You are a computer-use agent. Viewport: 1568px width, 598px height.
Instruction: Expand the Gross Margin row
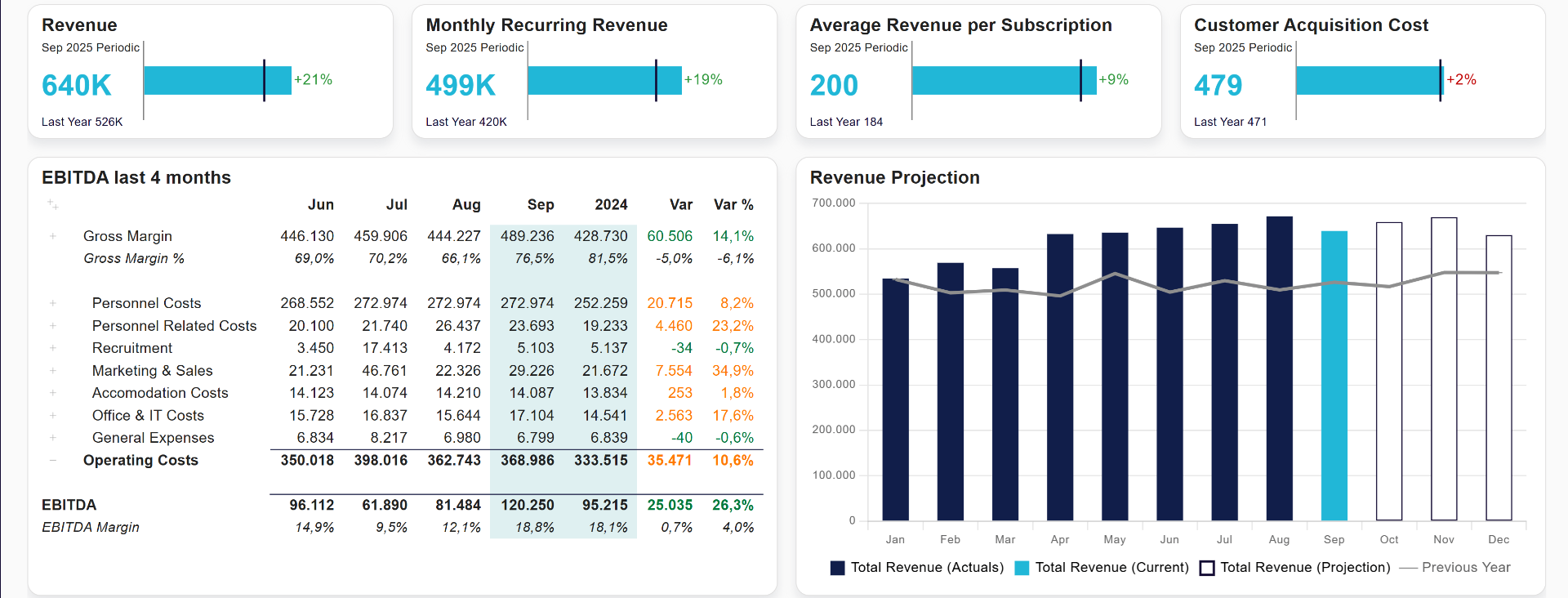point(53,236)
